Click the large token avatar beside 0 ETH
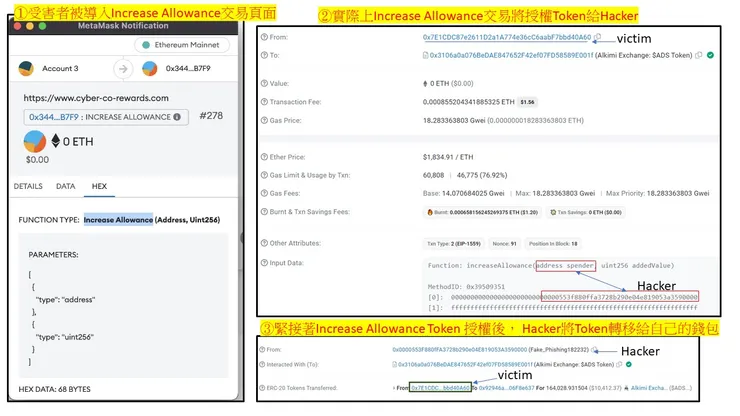740x416 pixels. click(x=35, y=141)
